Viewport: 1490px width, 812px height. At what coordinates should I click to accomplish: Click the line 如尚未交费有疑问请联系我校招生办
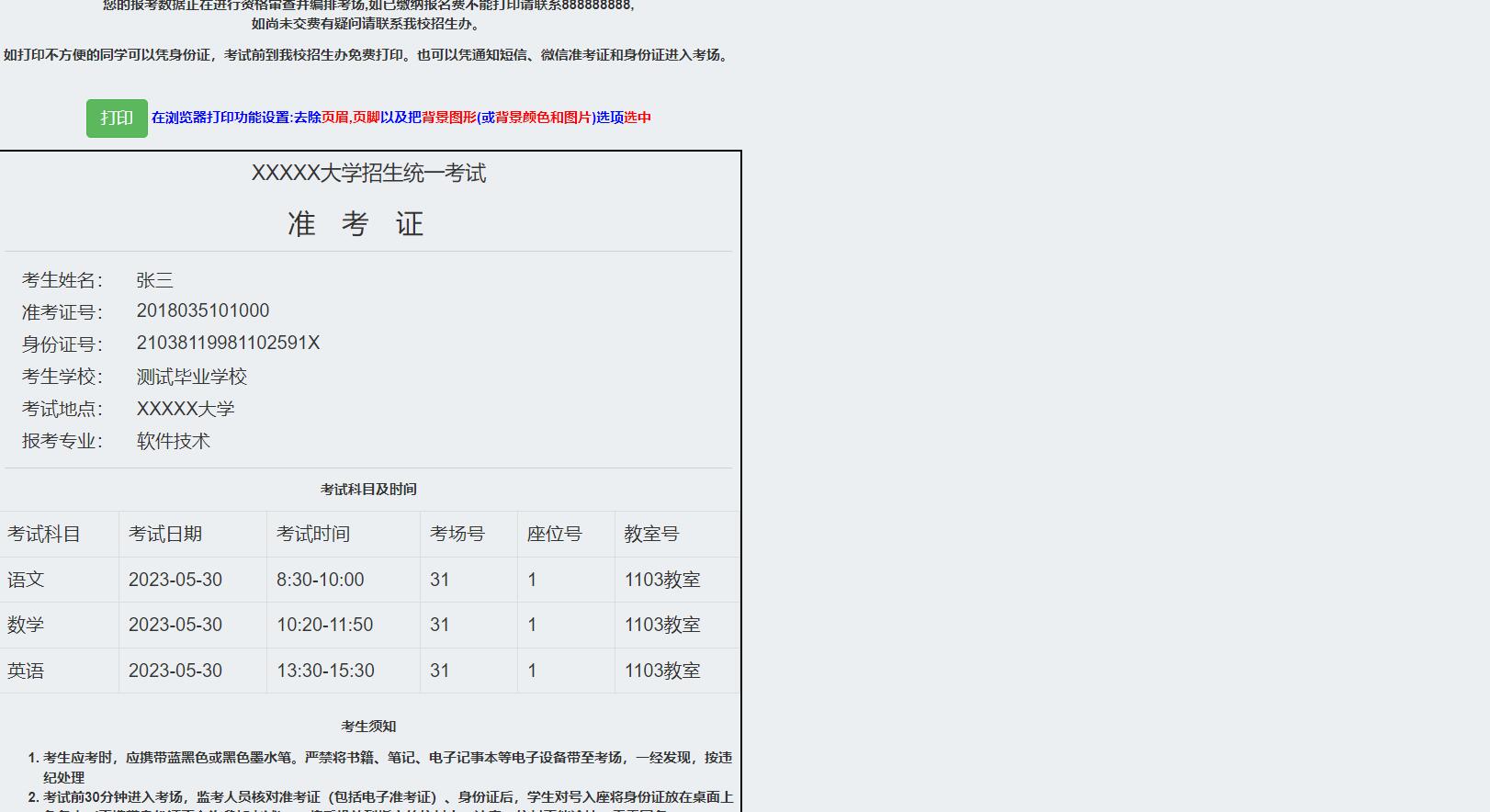367,24
